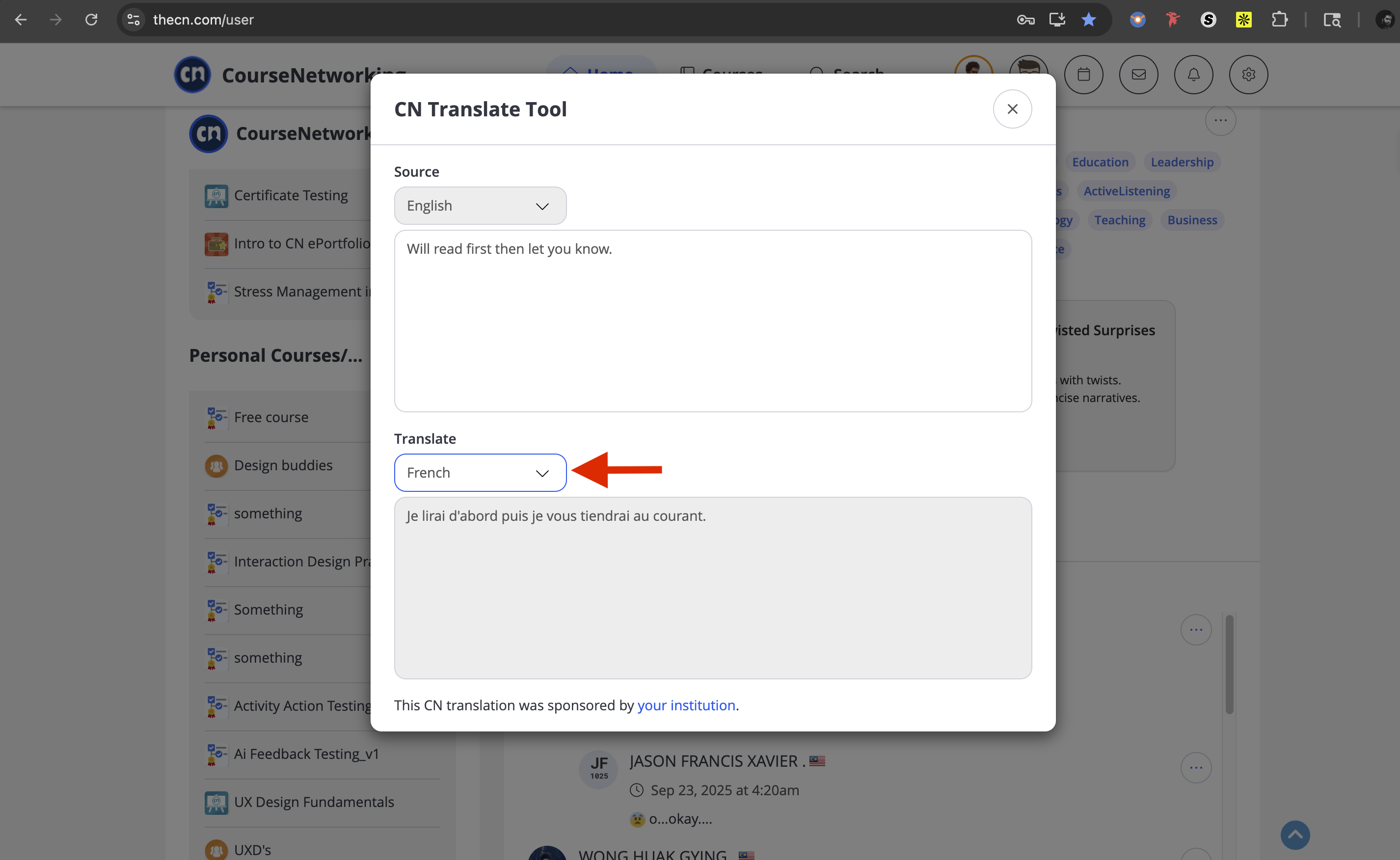Open more options on Jason Francis Xavier post
Viewport: 1400px width, 860px height.
1196,767
